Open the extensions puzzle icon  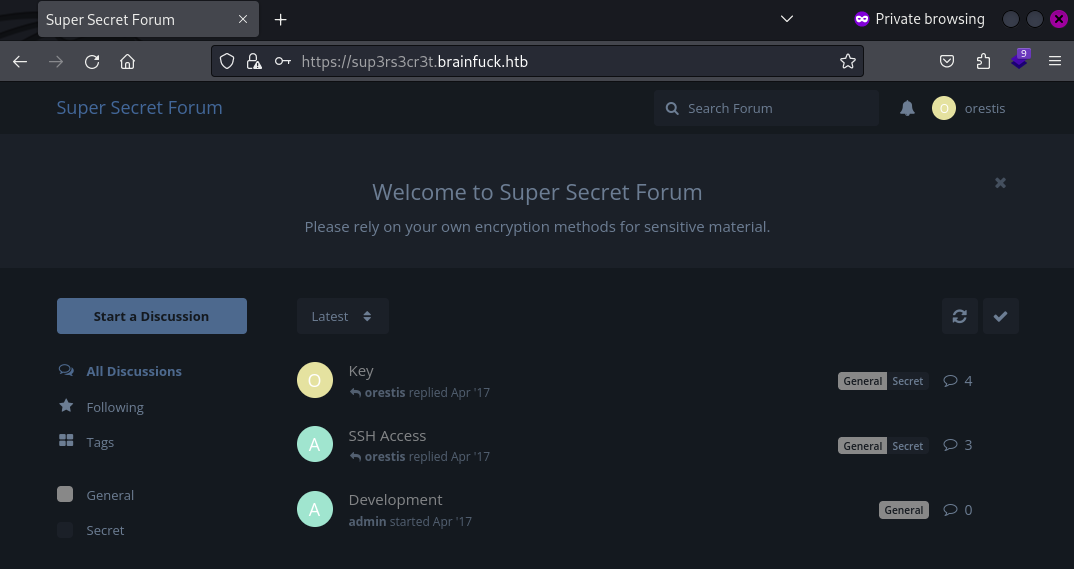coord(983,62)
